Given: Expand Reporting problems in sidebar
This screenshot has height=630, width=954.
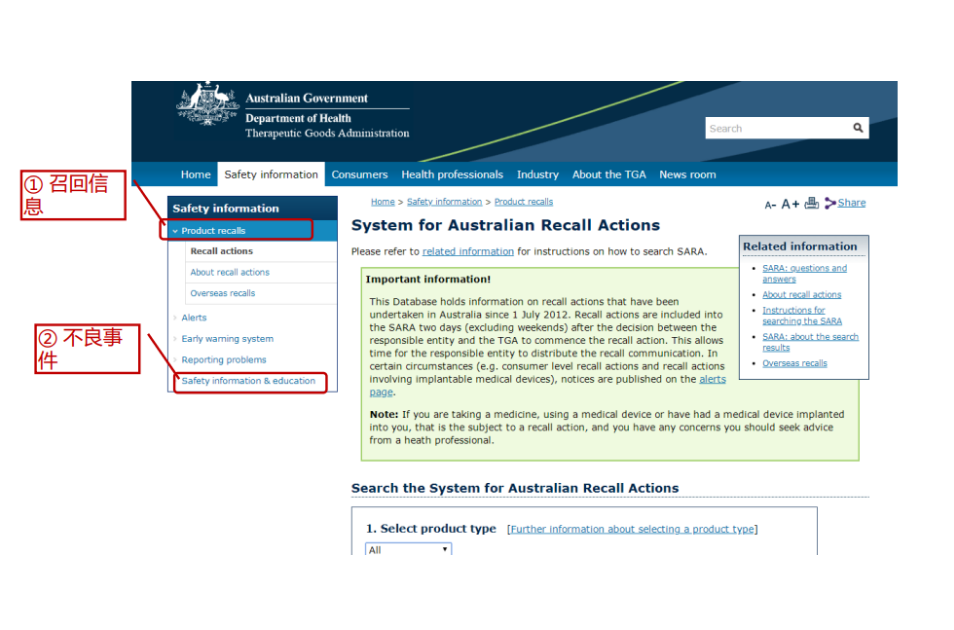Looking at the screenshot, I should (223, 360).
